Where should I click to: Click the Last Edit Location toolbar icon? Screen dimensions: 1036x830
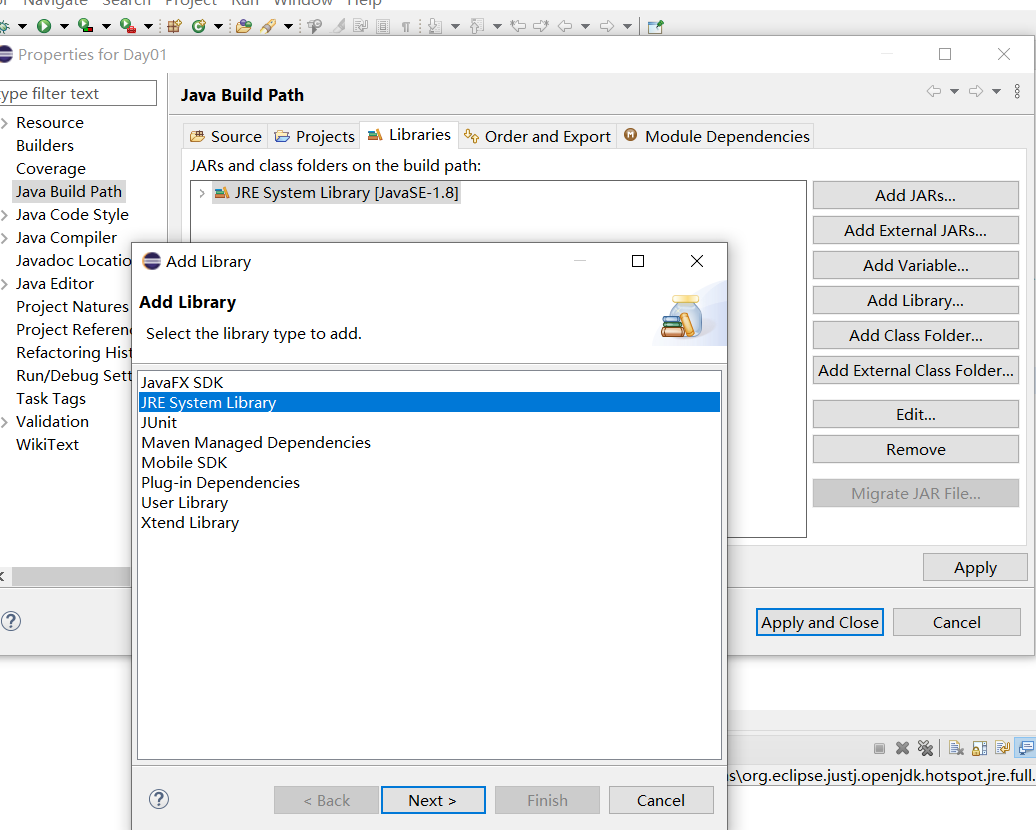[519, 26]
